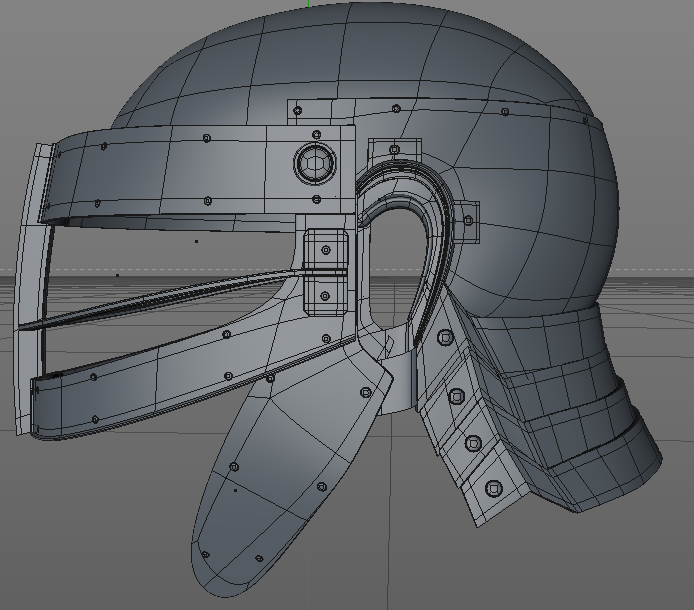Select the small bracket plate behind ear opening
The height and width of the screenshot is (610, 694).
(468, 221)
